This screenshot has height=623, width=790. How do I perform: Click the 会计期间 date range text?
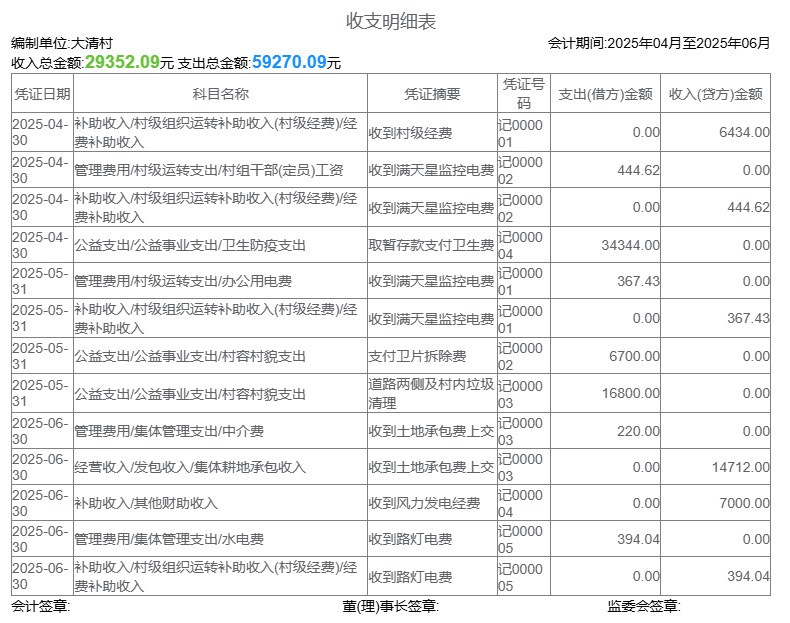click(659, 43)
